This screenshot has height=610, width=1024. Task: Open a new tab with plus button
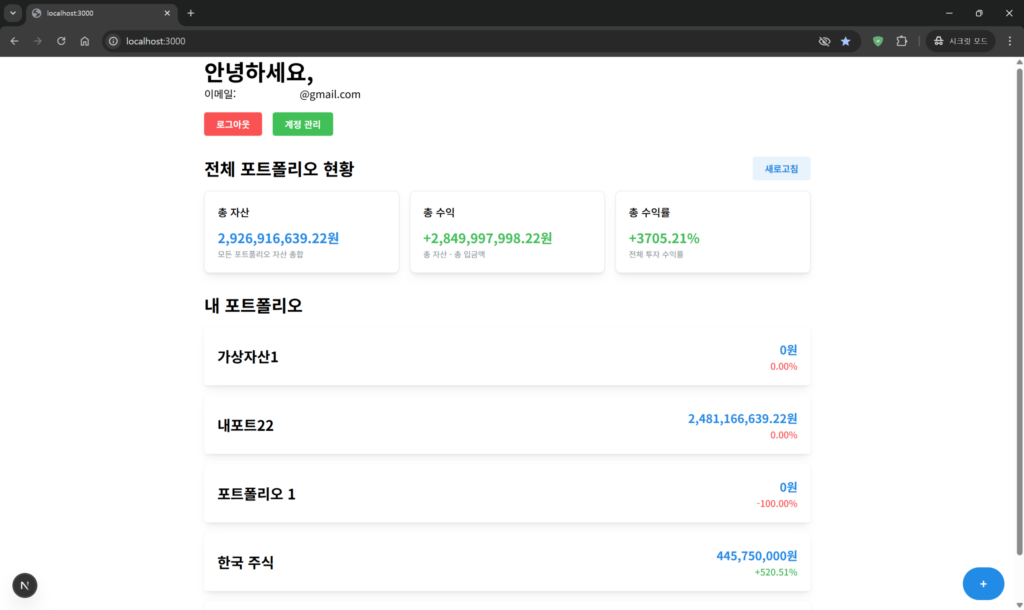[191, 13]
